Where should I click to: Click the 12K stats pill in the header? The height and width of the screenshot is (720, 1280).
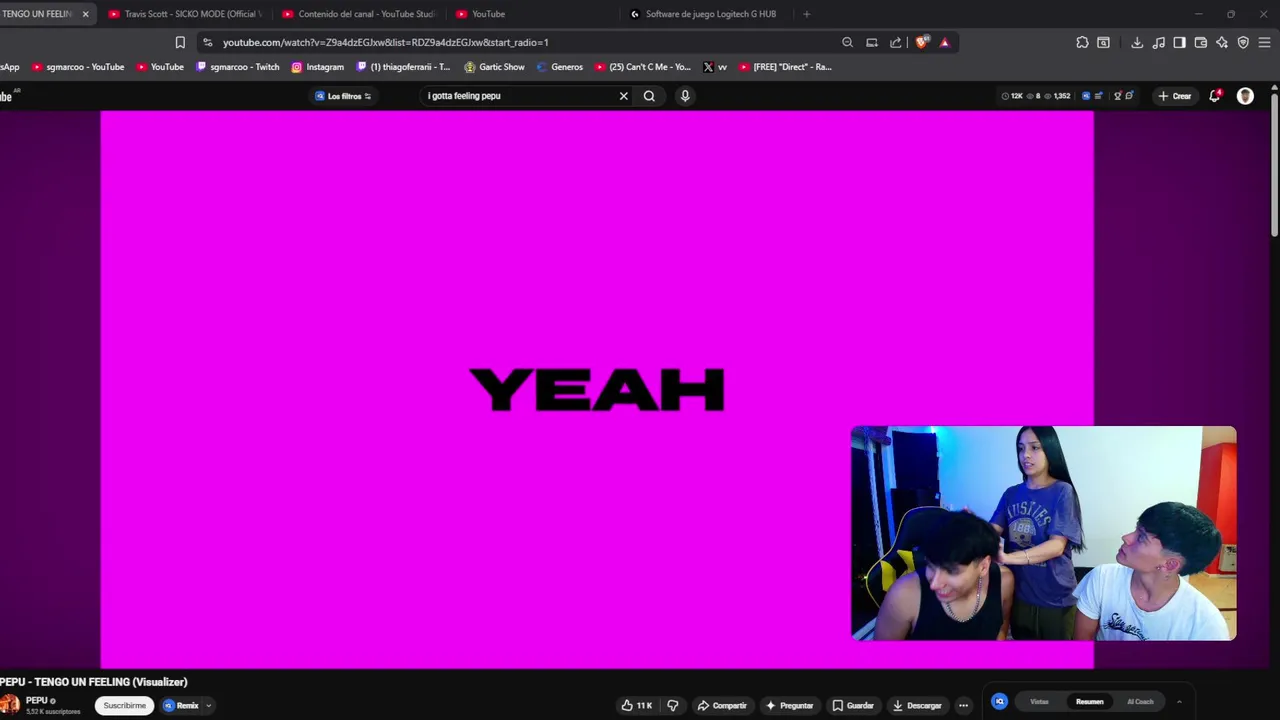click(x=1013, y=96)
